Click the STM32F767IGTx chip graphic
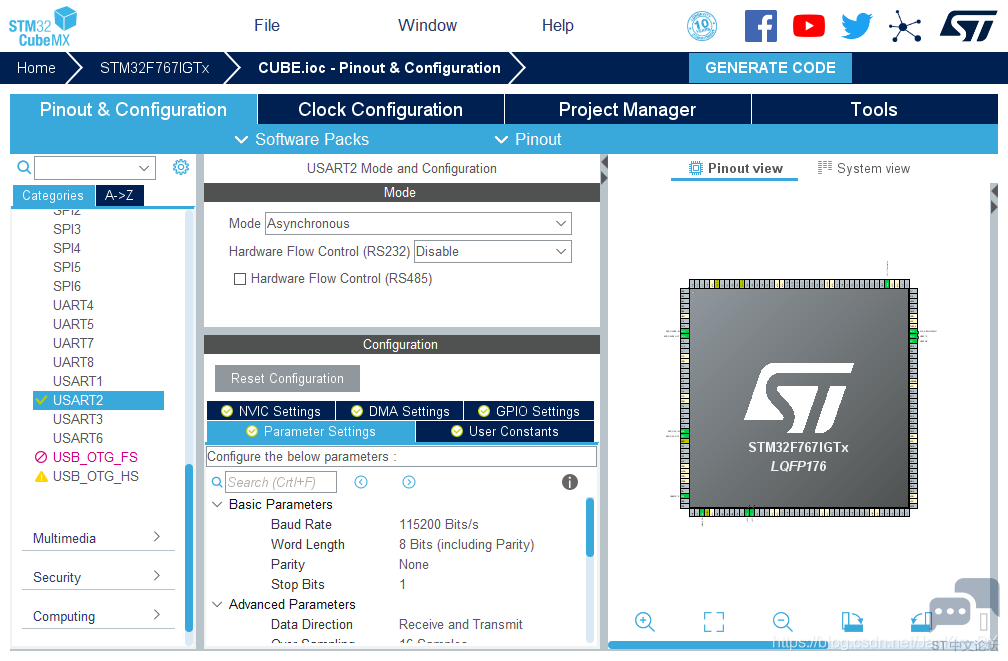This screenshot has width=1008, height=661. point(798,398)
